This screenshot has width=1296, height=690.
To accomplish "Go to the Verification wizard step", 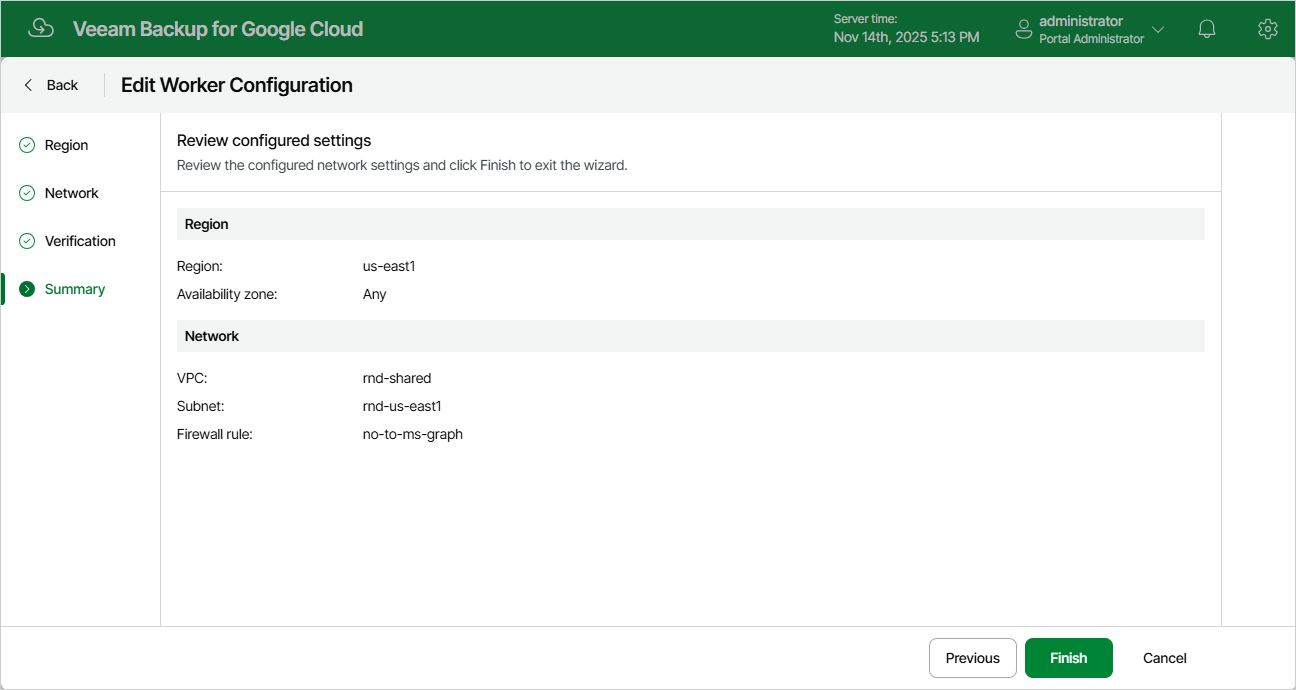I will point(80,241).
